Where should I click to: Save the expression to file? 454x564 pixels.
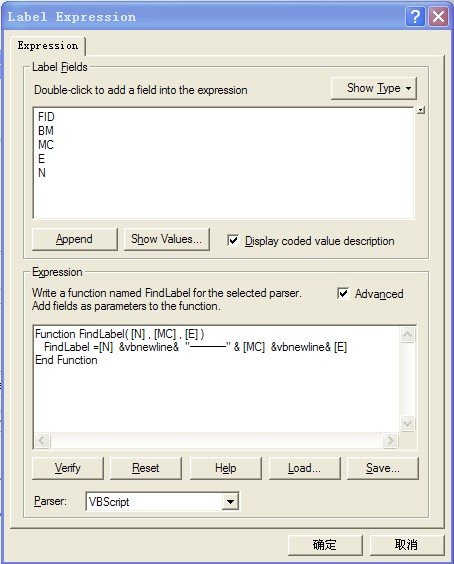coord(383,468)
